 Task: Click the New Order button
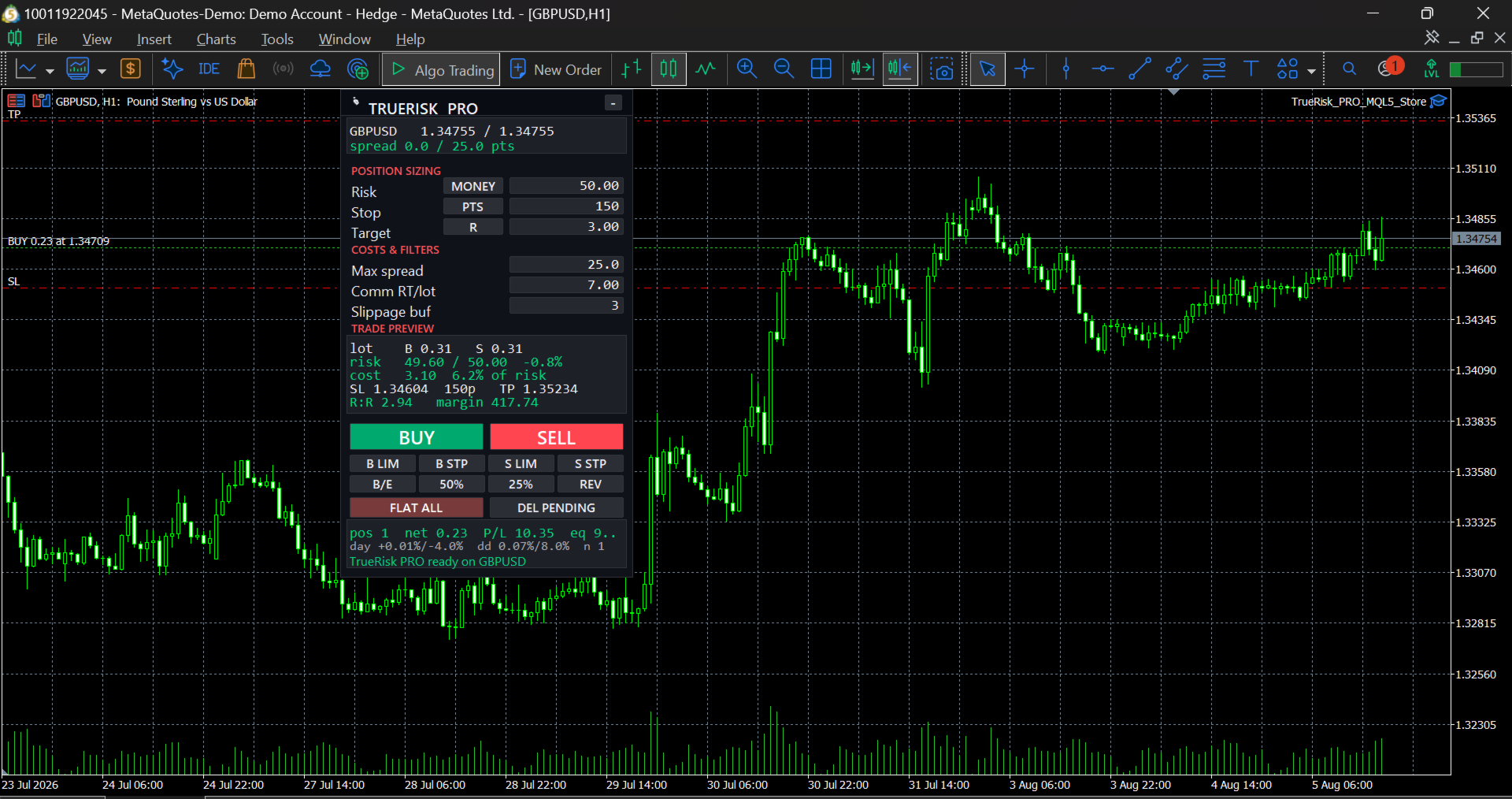click(556, 69)
